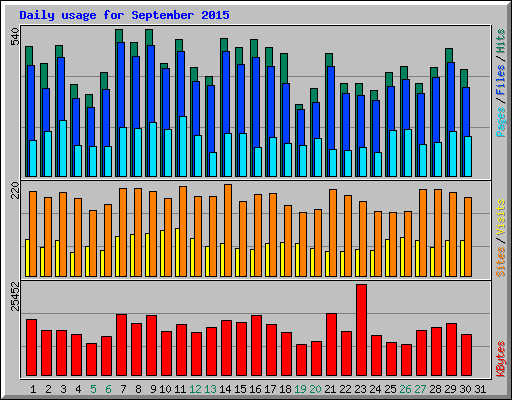
Task: Click the "Daily usage for September 2015" title
Action: pyautogui.click(x=124, y=15)
